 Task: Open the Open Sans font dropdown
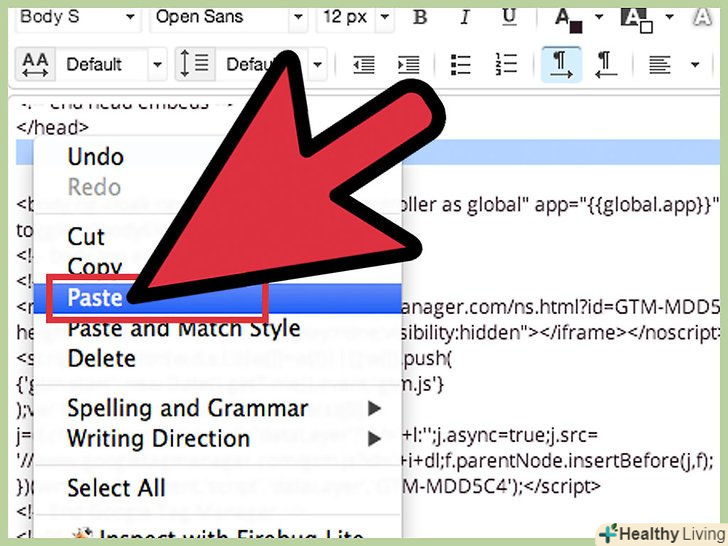coord(228,17)
